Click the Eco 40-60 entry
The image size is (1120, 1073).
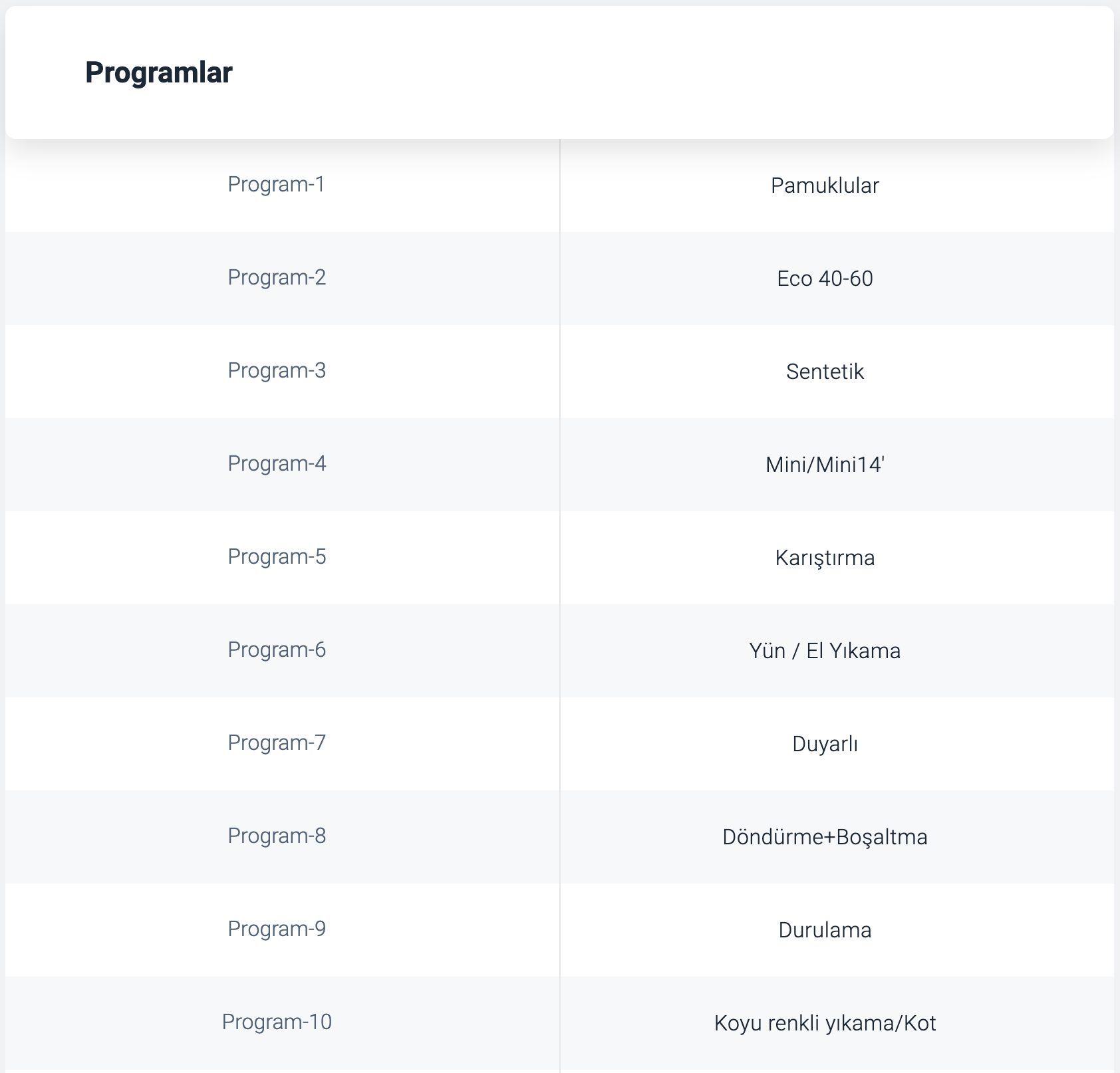click(x=825, y=279)
